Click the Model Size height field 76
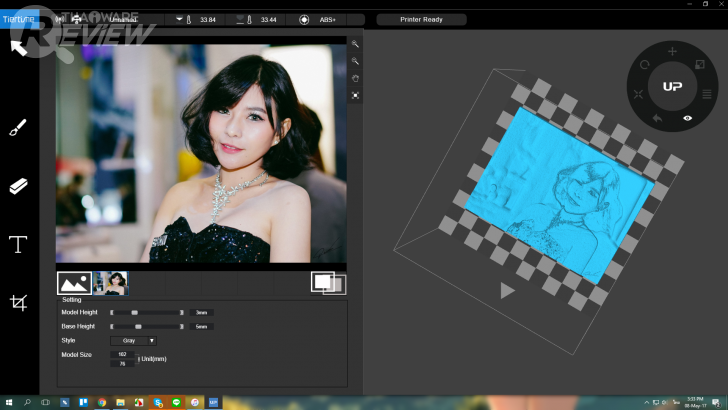The width and height of the screenshot is (728, 410). 123,364
